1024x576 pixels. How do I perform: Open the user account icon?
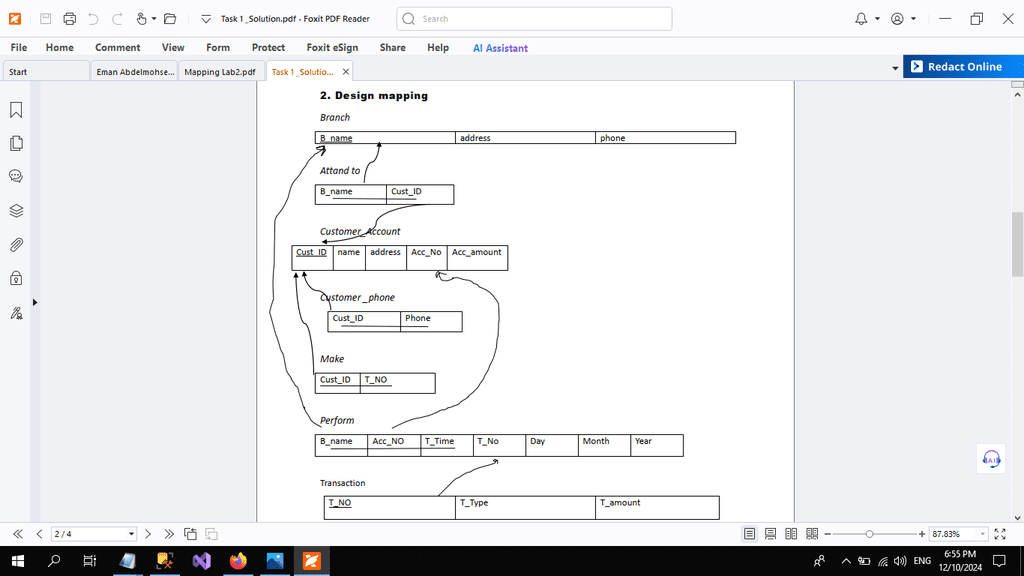897,19
